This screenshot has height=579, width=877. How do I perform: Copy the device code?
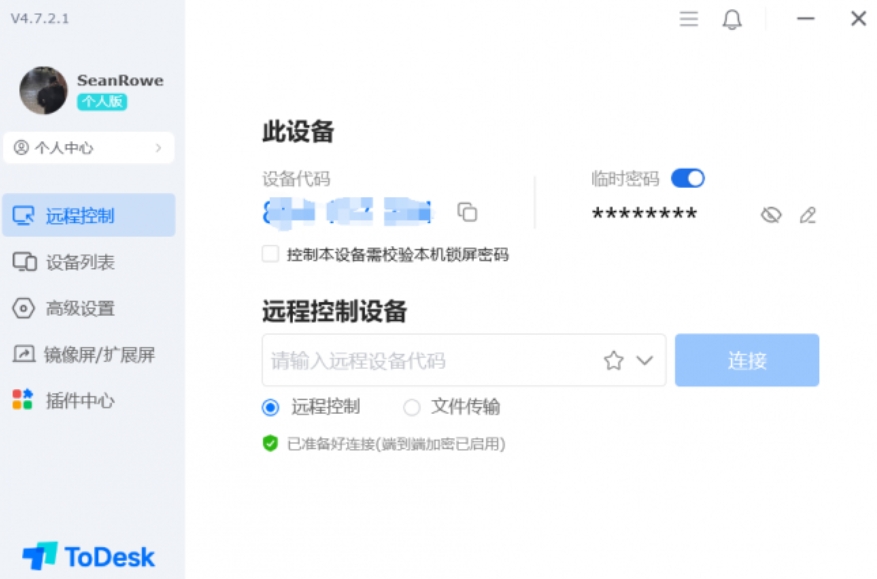click(x=467, y=212)
